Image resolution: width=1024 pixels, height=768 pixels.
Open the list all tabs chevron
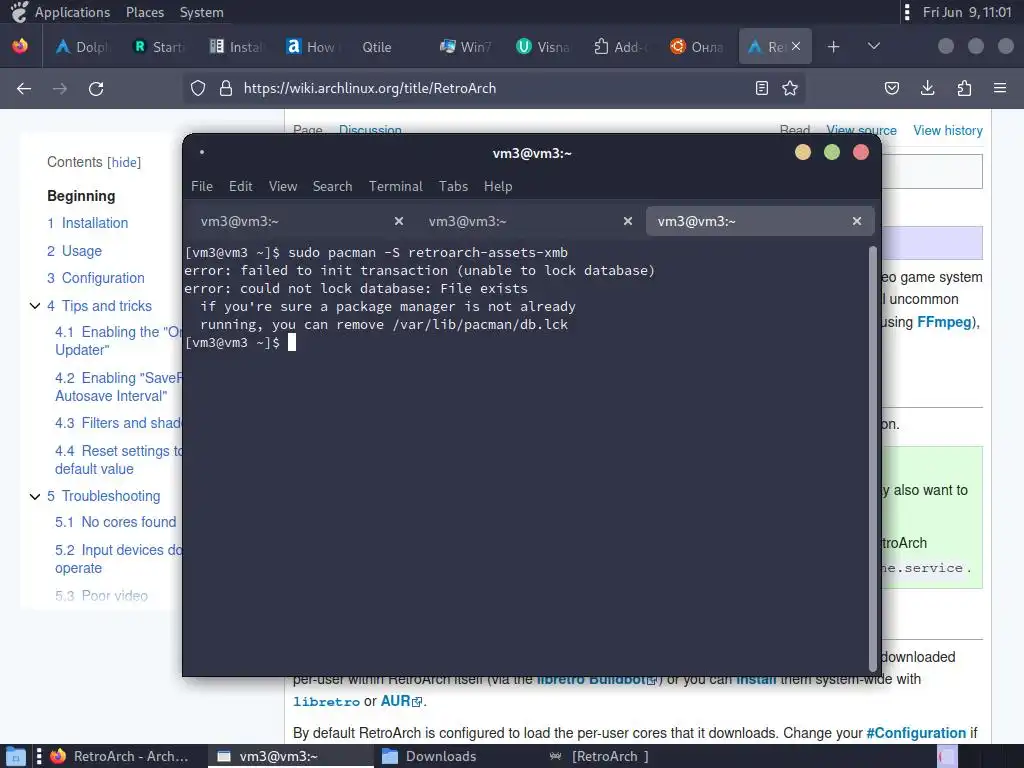pos(874,46)
